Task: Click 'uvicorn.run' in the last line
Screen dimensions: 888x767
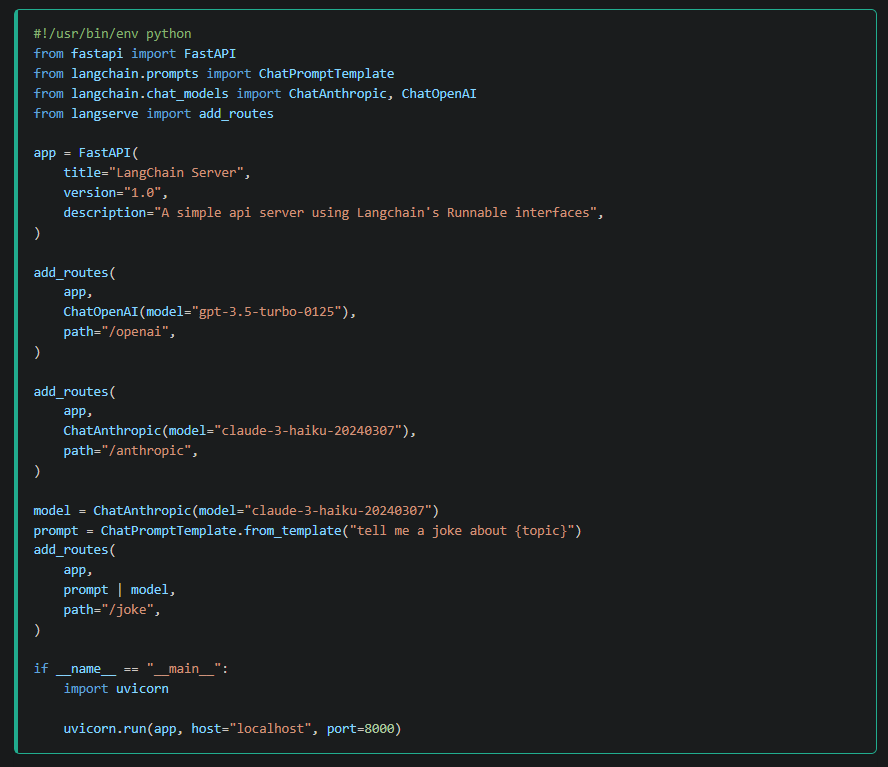Action: pyautogui.click(x=105, y=729)
